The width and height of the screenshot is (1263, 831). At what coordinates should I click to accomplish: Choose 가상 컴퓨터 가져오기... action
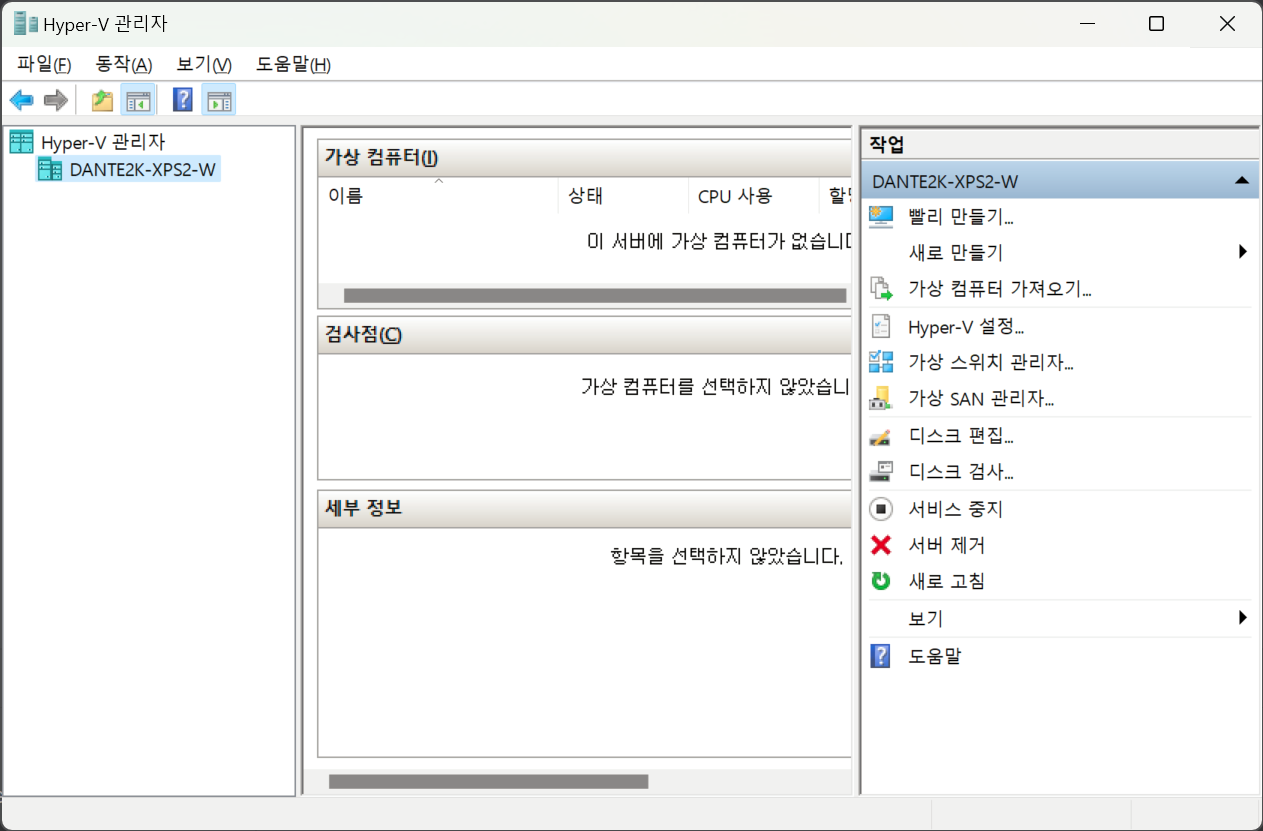(x=999, y=289)
